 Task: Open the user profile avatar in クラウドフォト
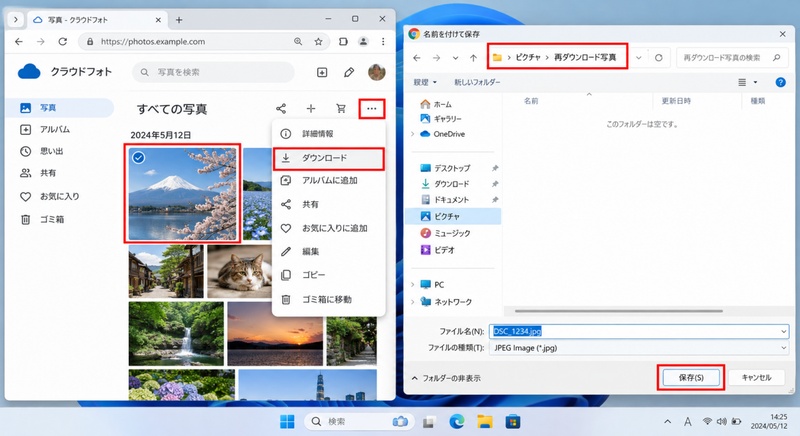pyautogui.click(x=377, y=72)
